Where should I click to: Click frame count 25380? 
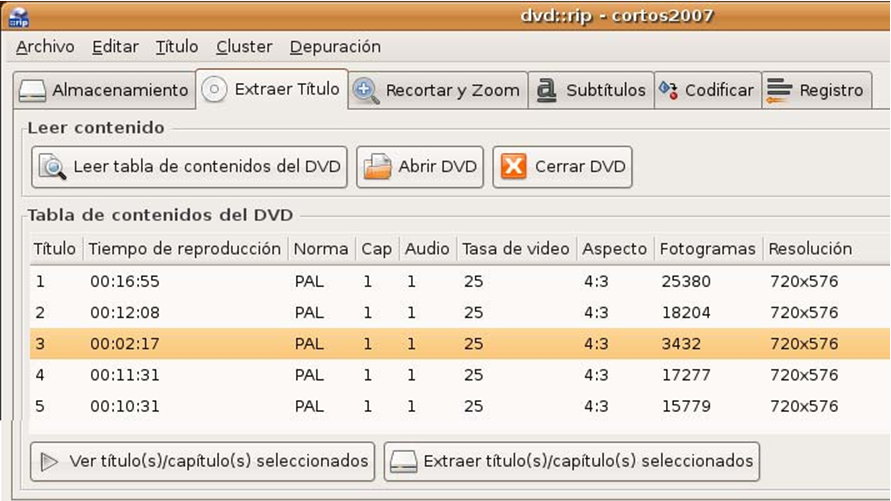(x=686, y=281)
